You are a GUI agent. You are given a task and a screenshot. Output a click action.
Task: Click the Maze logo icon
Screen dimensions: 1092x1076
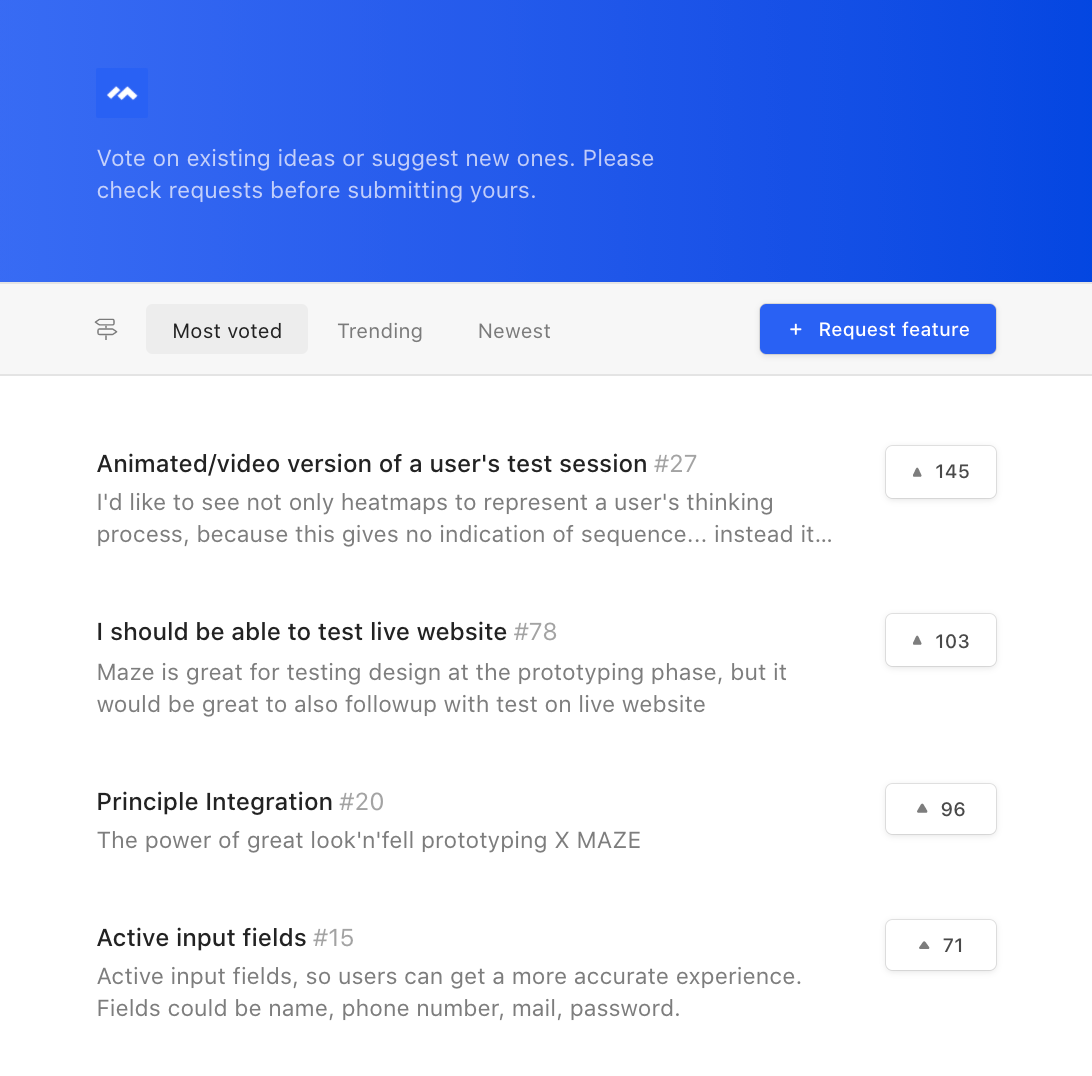122,93
